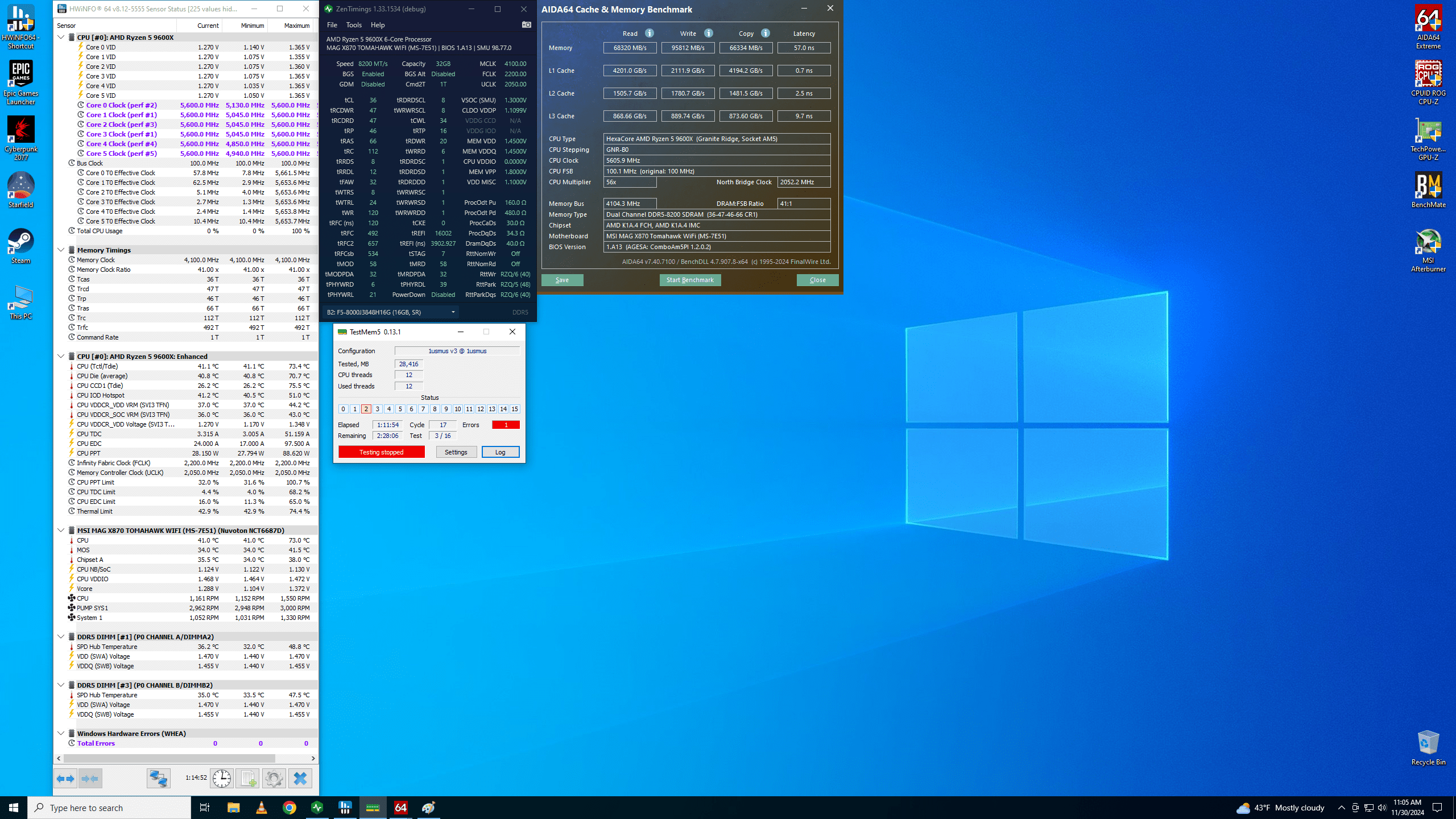Collapse the Memory Timings sensor group

coord(61,250)
